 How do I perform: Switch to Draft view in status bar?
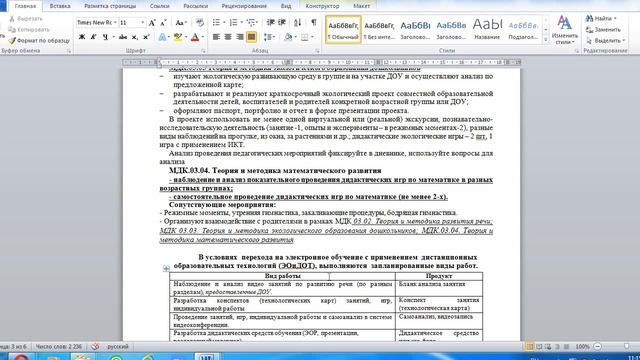567,347
